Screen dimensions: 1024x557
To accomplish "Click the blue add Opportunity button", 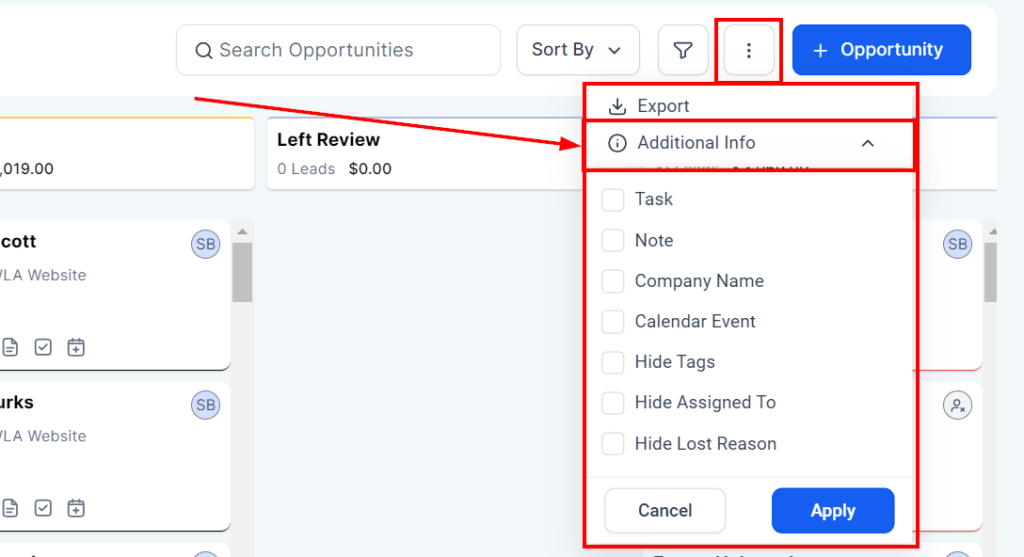I will click(x=881, y=50).
